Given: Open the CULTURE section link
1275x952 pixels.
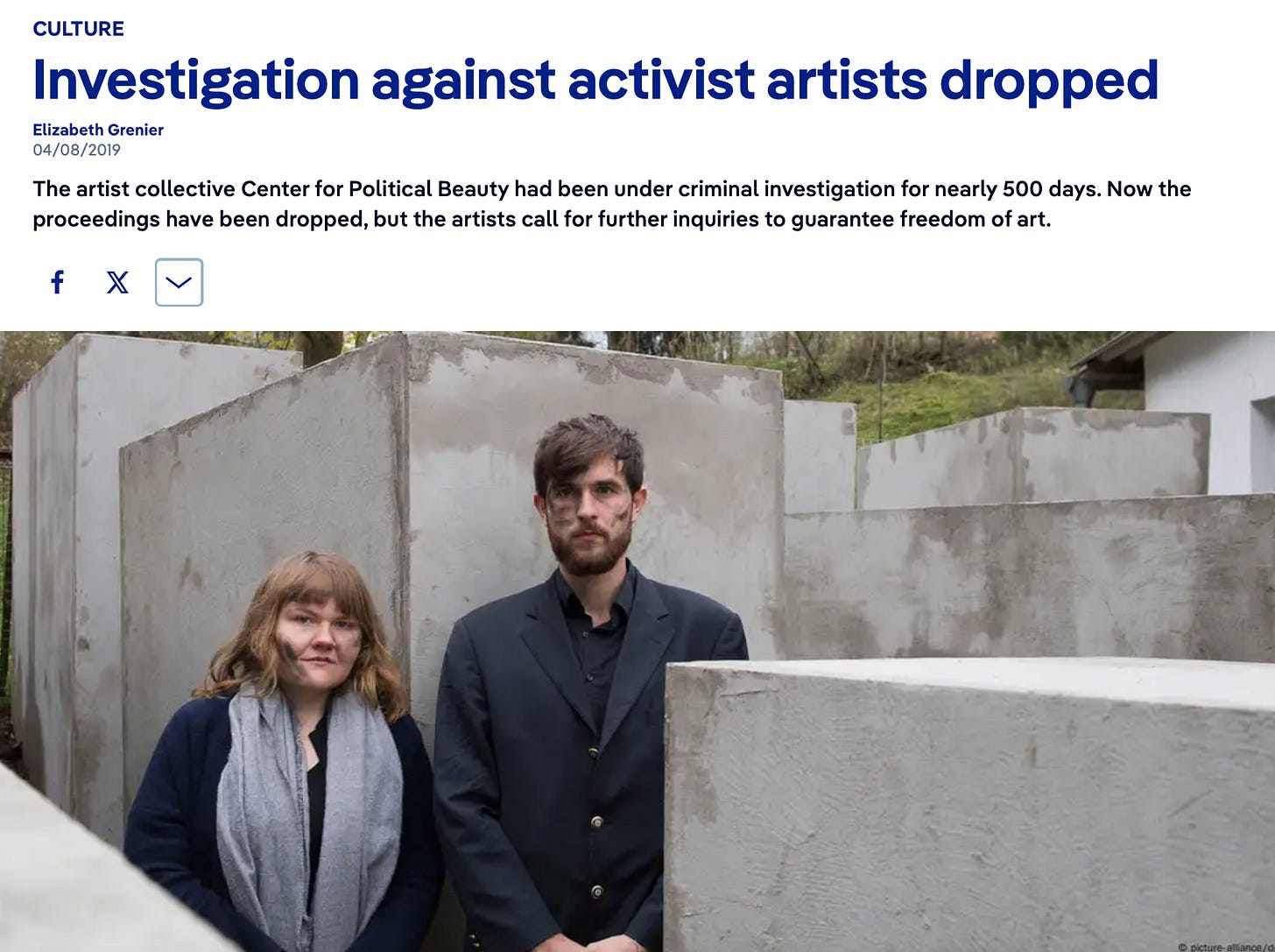Looking at the screenshot, I should pos(79,28).
